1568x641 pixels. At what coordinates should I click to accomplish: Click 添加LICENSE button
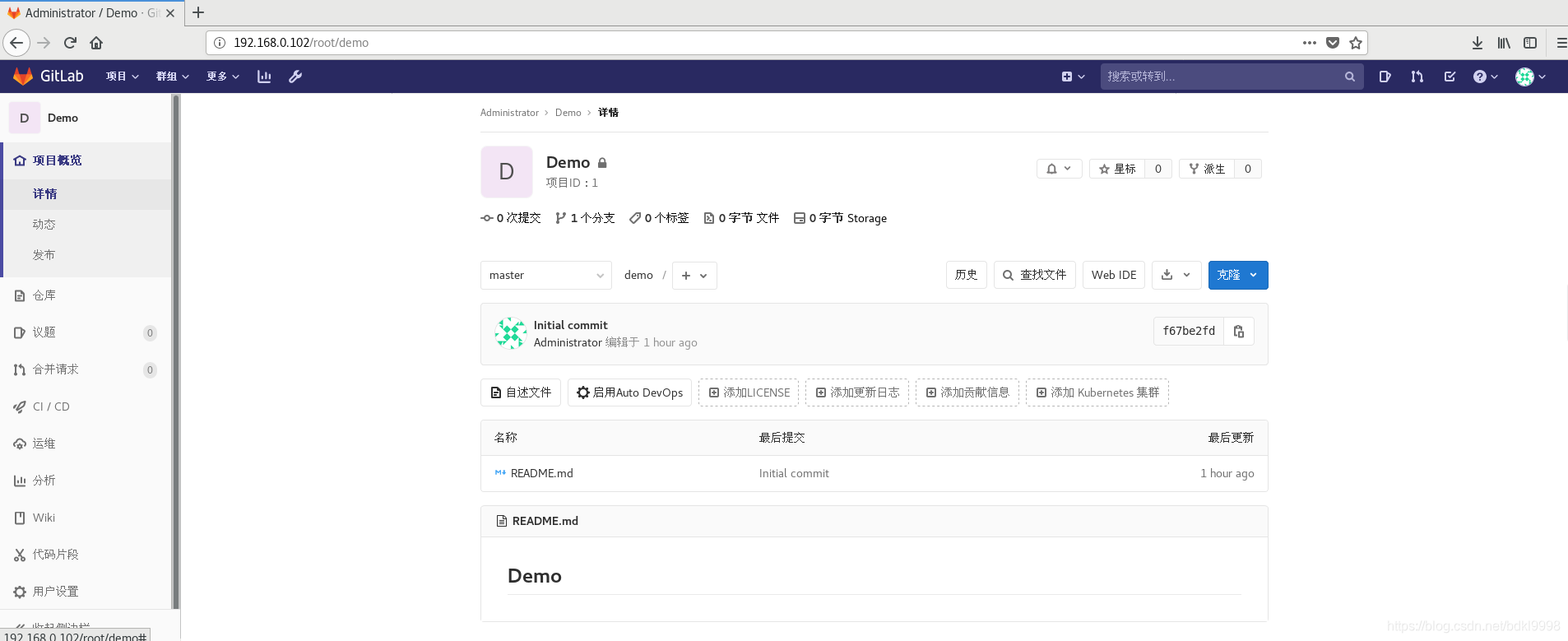(x=749, y=392)
